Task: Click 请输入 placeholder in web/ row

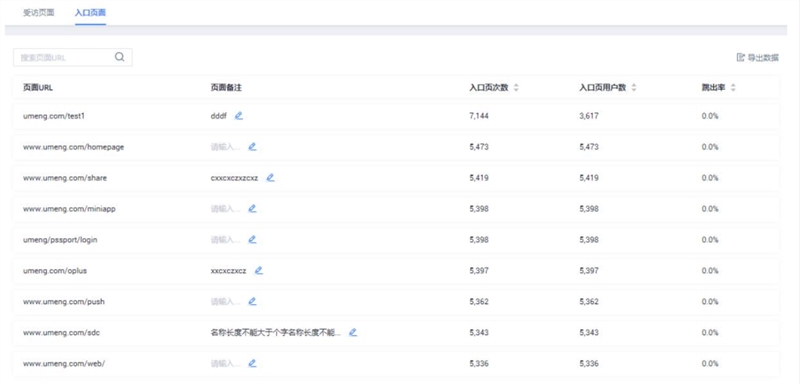Action: click(225, 364)
